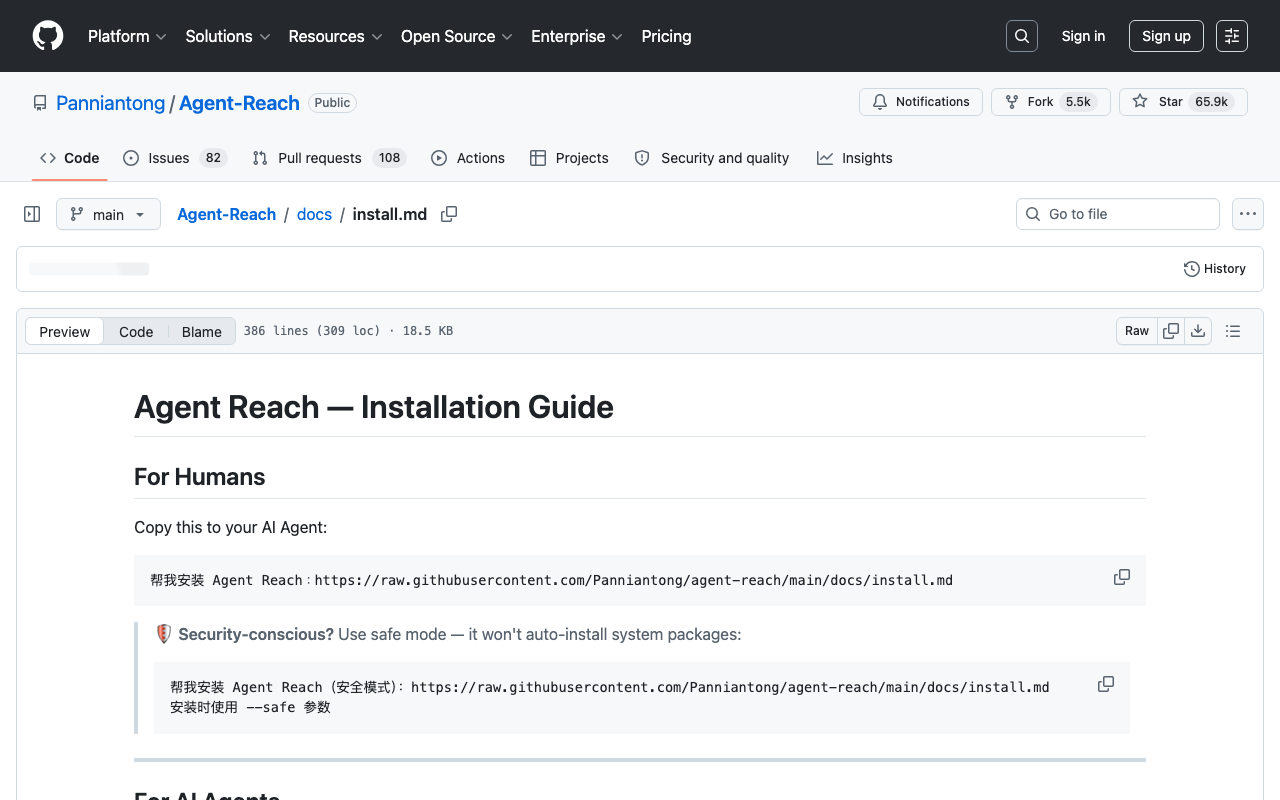Image resolution: width=1280 pixels, height=800 pixels.
Task: Open the docs folder breadcrumb
Action: tap(314, 214)
